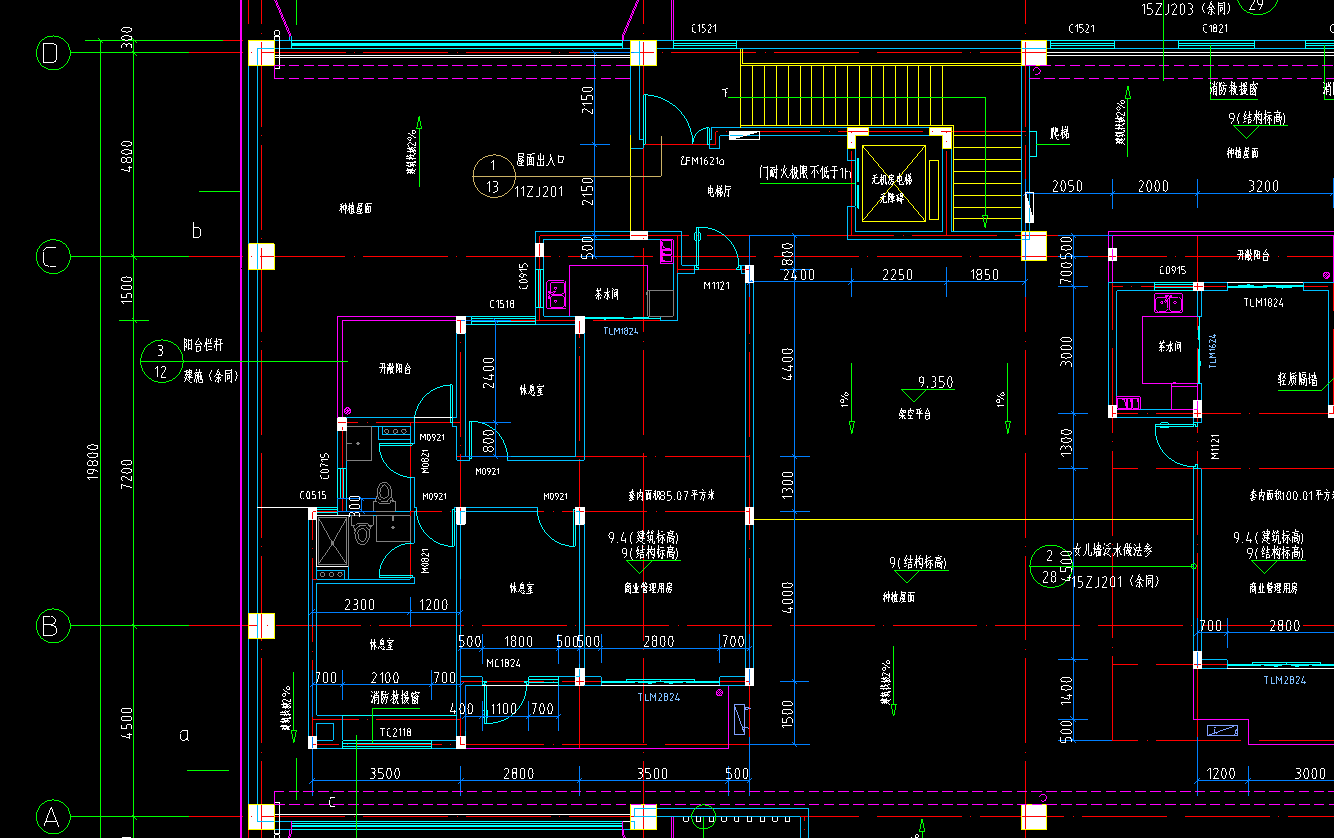The image size is (1334, 838).
Task: Click the FM1621a fire door label
Action: (x=702, y=161)
